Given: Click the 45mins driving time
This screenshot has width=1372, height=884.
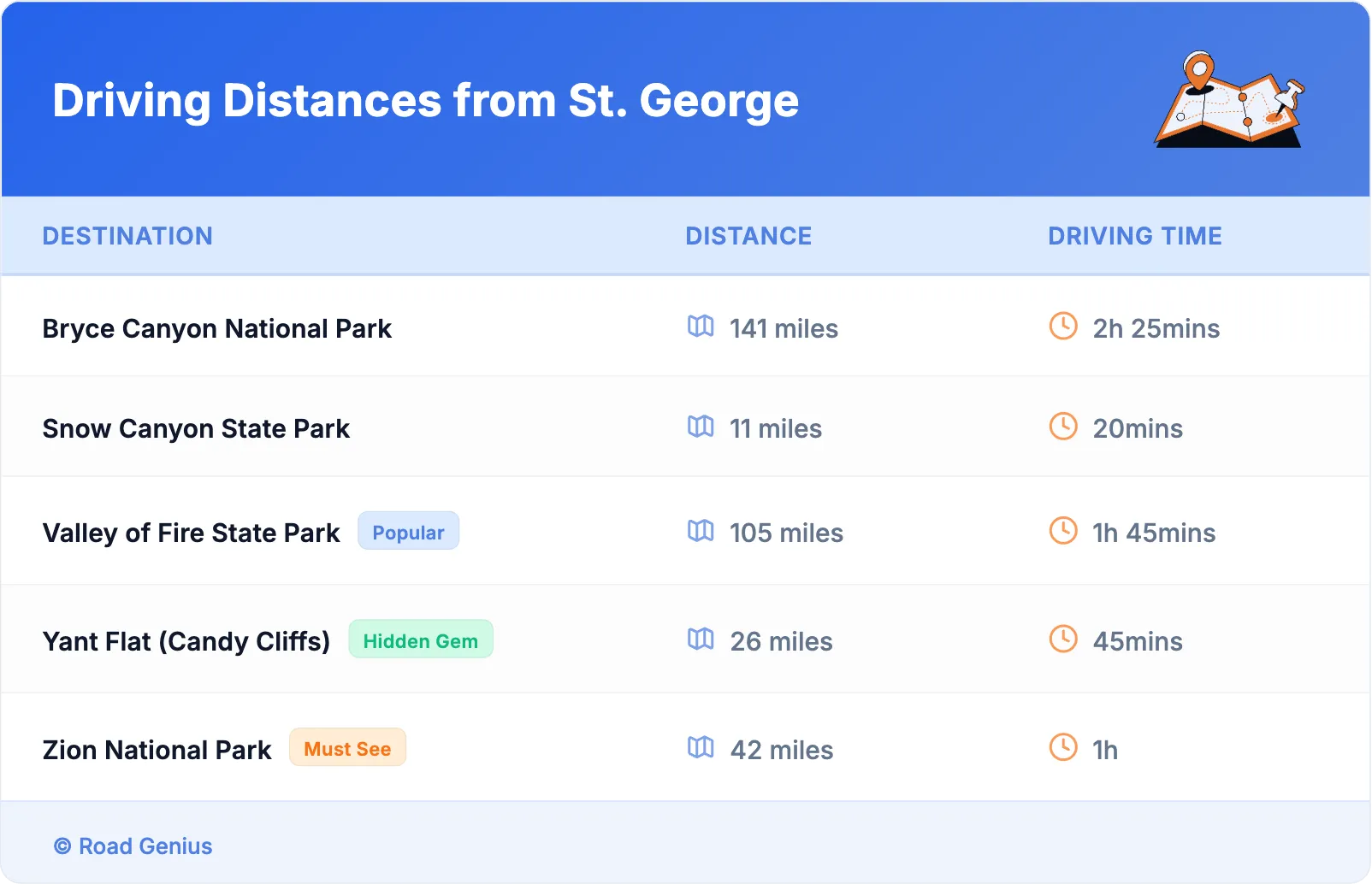Looking at the screenshot, I should point(1138,642).
